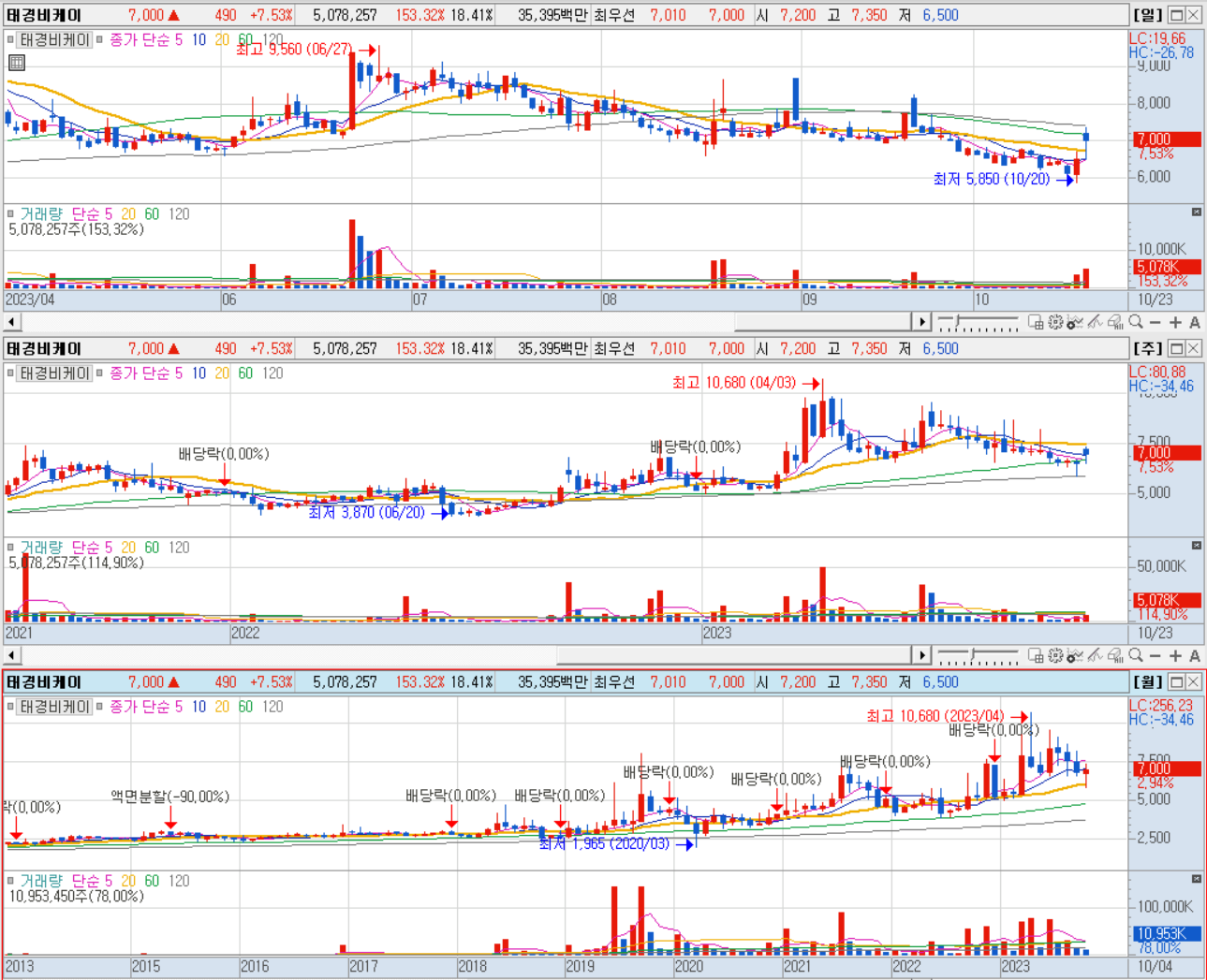Viewport: 1207px width, 980px height.
Task: Toggle the square marker before 종가 단순 in weekly chart
Action: coord(100,373)
